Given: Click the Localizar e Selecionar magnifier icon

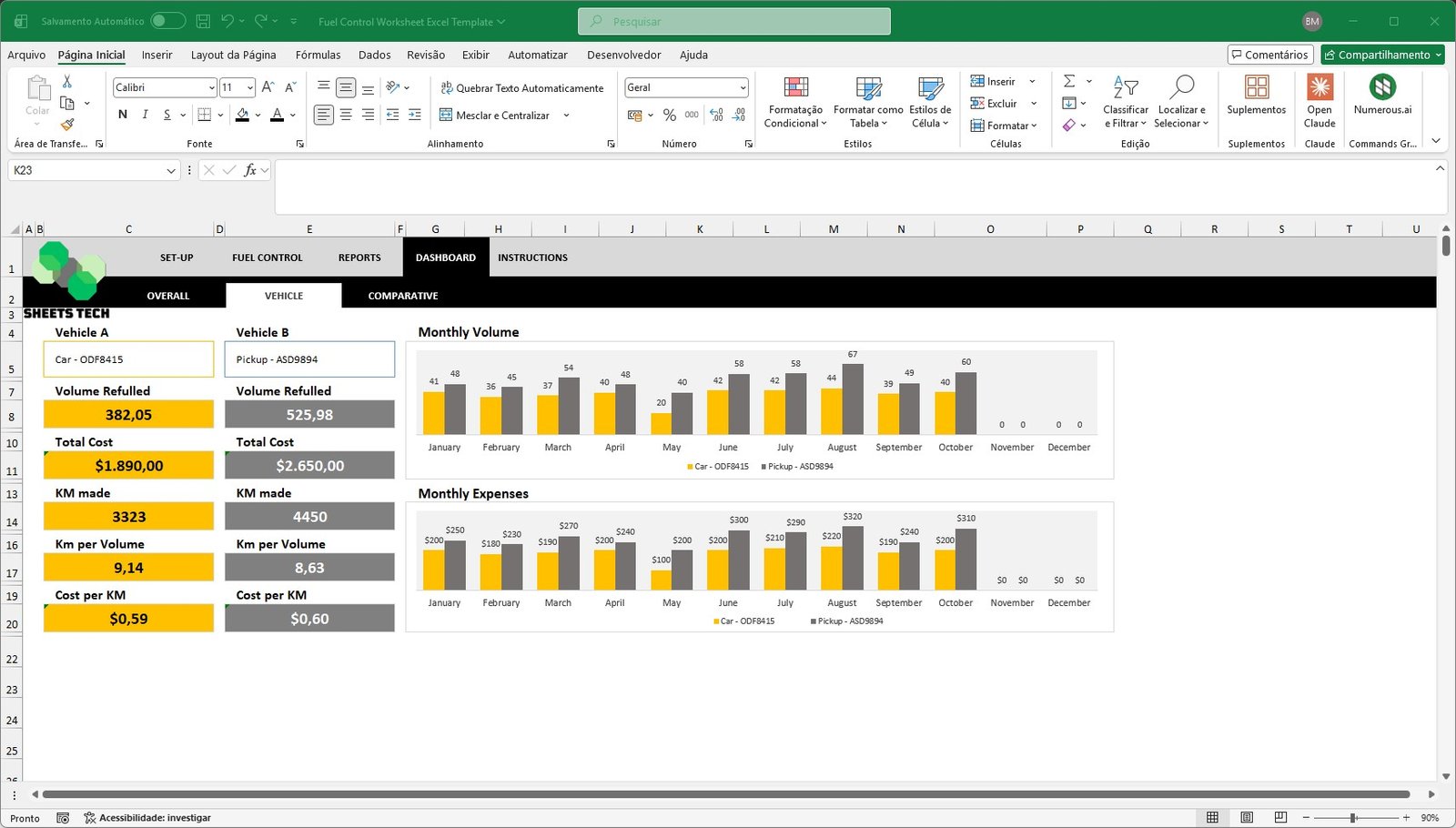Looking at the screenshot, I should (1181, 88).
